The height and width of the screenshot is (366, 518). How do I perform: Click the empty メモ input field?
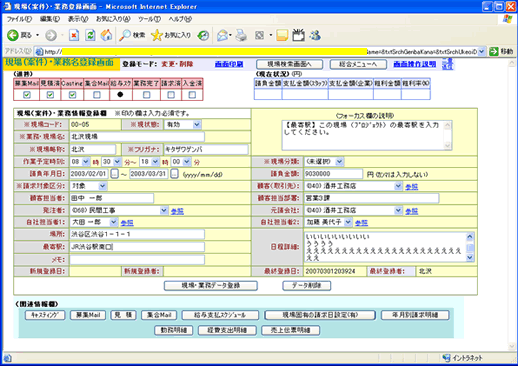click(x=137, y=260)
